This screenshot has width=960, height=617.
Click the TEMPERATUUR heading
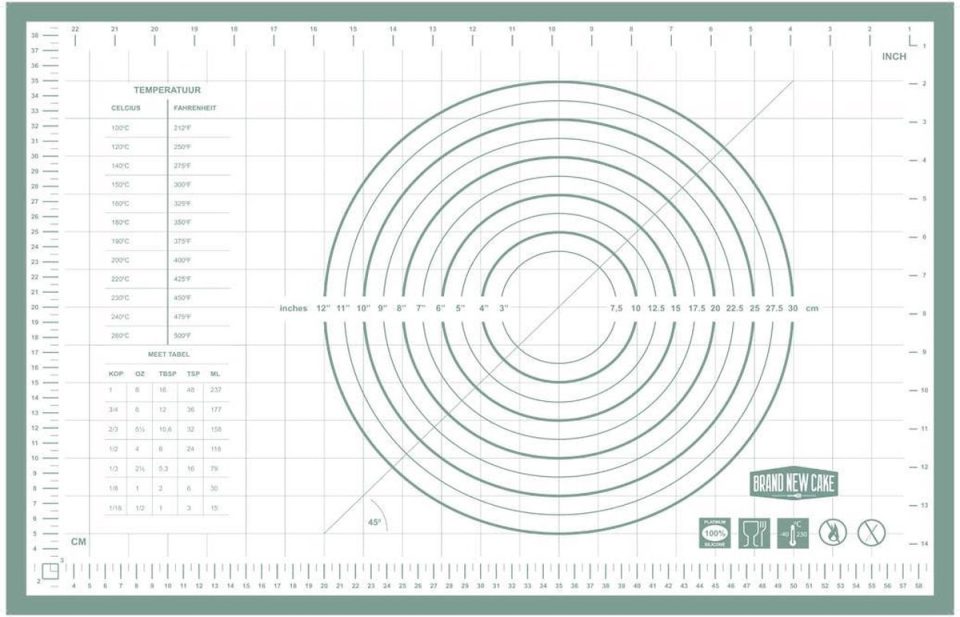click(x=167, y=90)
